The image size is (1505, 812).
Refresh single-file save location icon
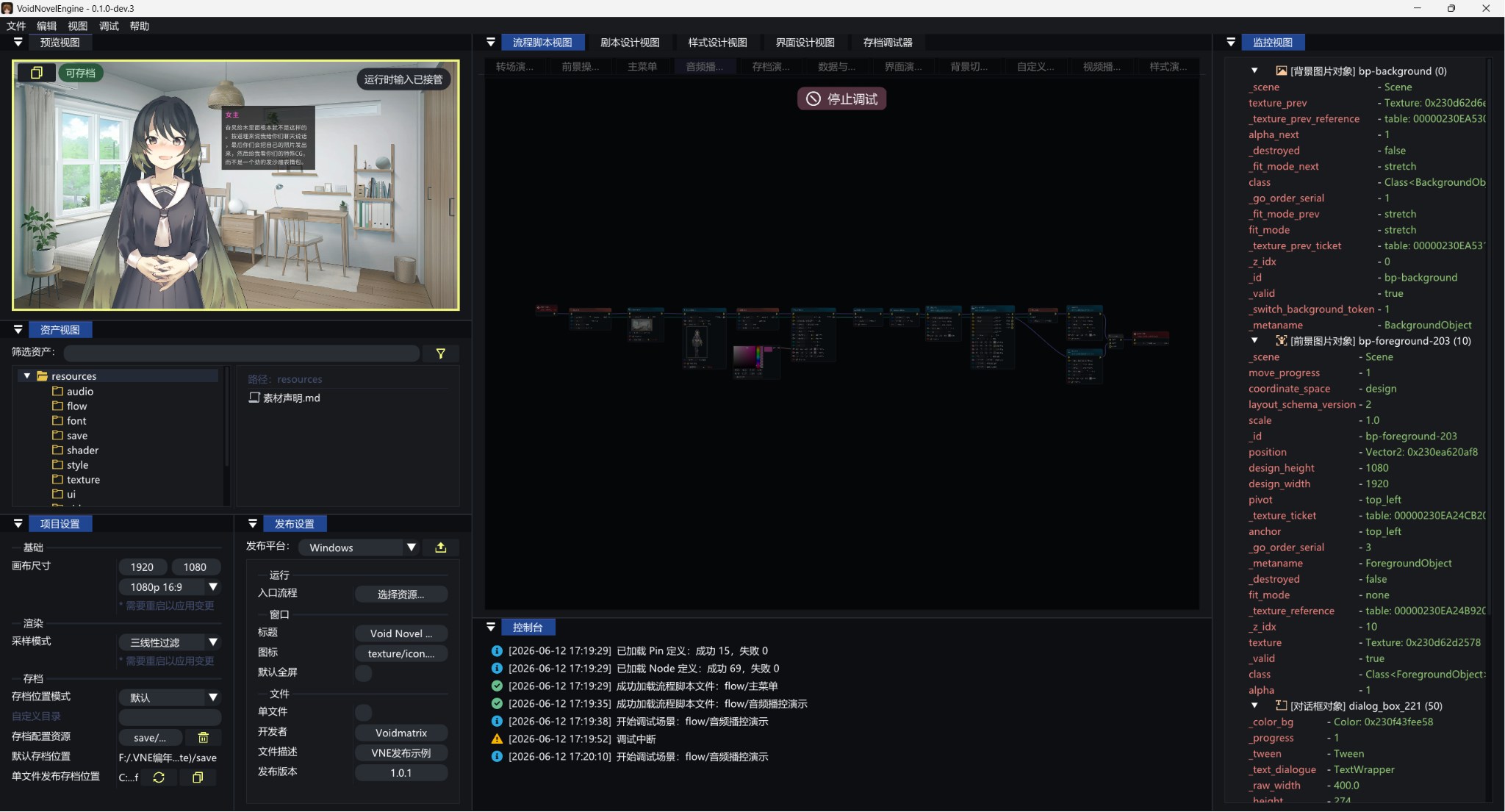pyautogui.click(x=159, y=777)
